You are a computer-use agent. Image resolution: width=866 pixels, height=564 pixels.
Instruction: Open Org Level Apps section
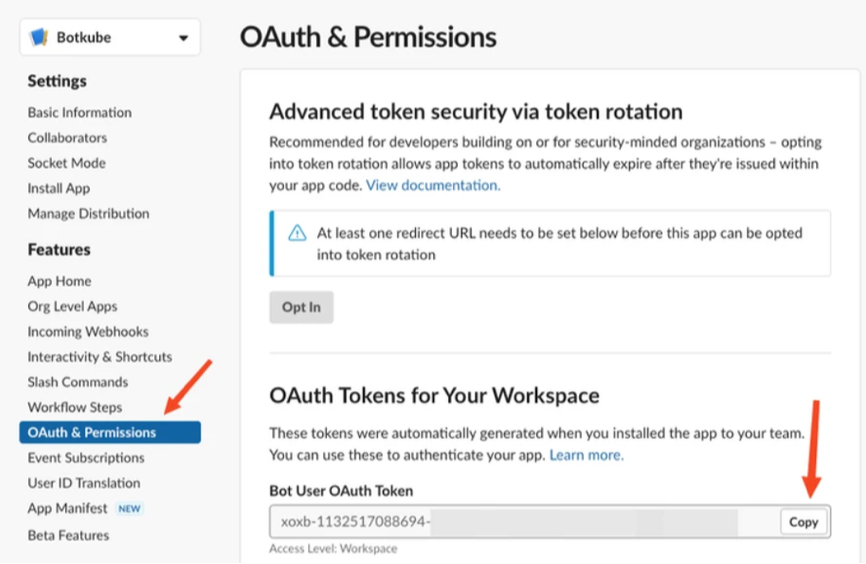click(72, 306)
